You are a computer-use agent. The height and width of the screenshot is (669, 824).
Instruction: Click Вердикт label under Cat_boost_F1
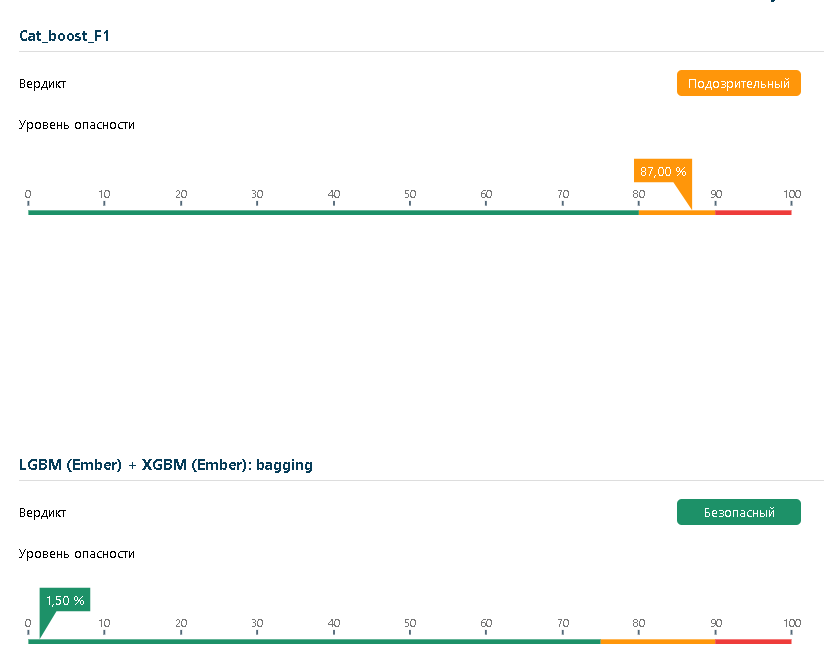point(42,84)
